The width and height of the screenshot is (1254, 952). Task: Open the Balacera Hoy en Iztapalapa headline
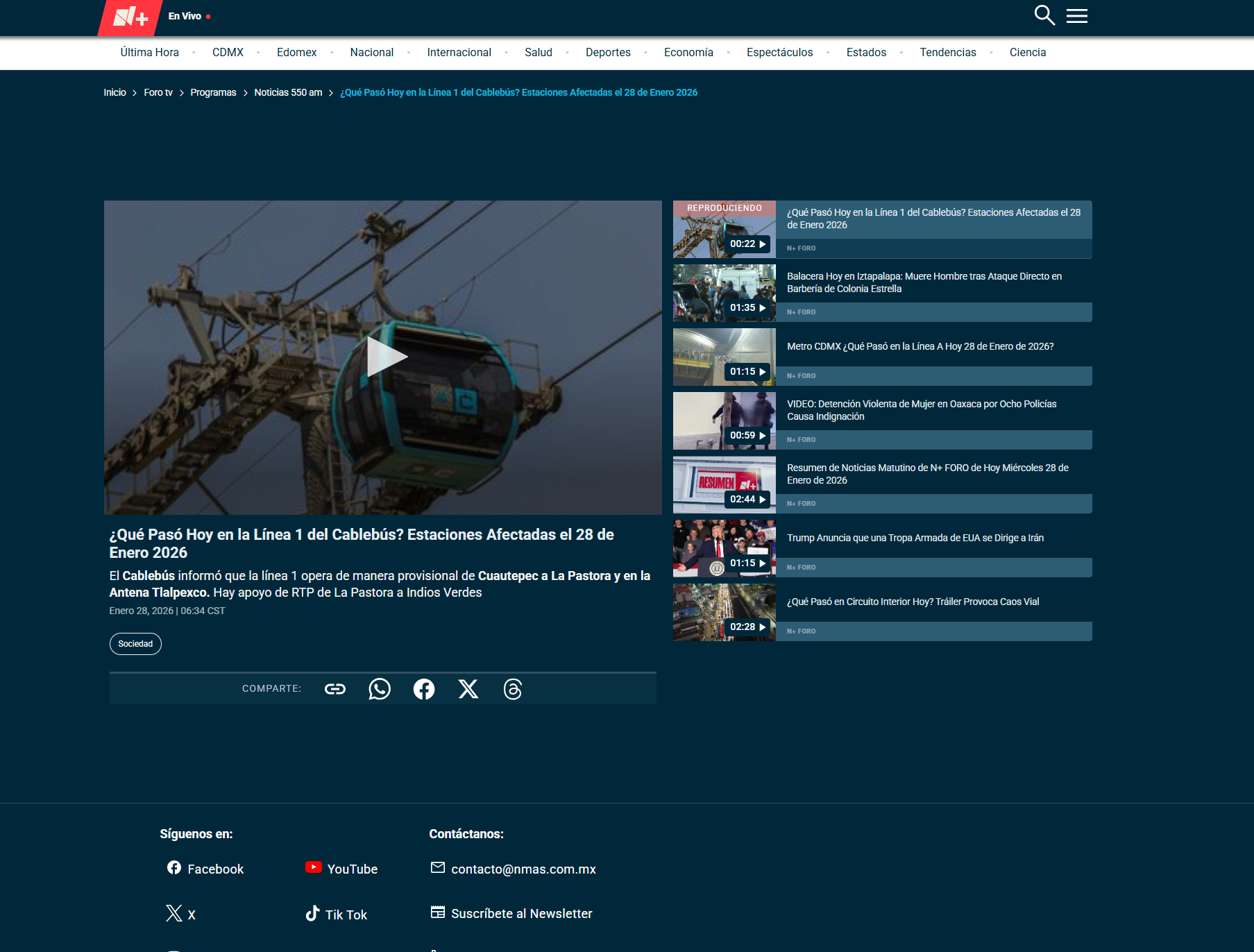pyautogui.click(x=924, y=282)
